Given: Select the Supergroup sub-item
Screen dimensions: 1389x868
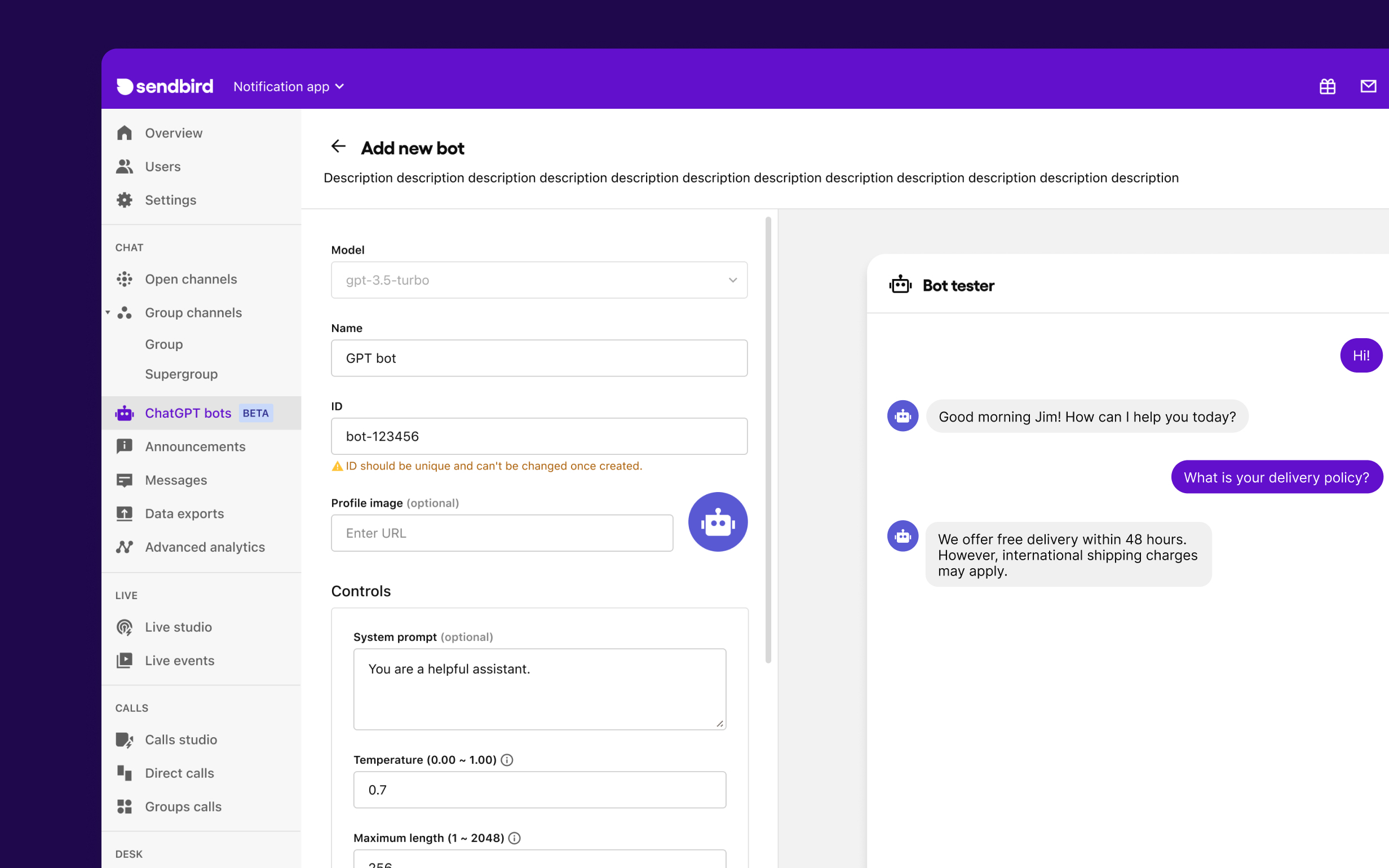Looking at the screenshot, I should [182, 374].
